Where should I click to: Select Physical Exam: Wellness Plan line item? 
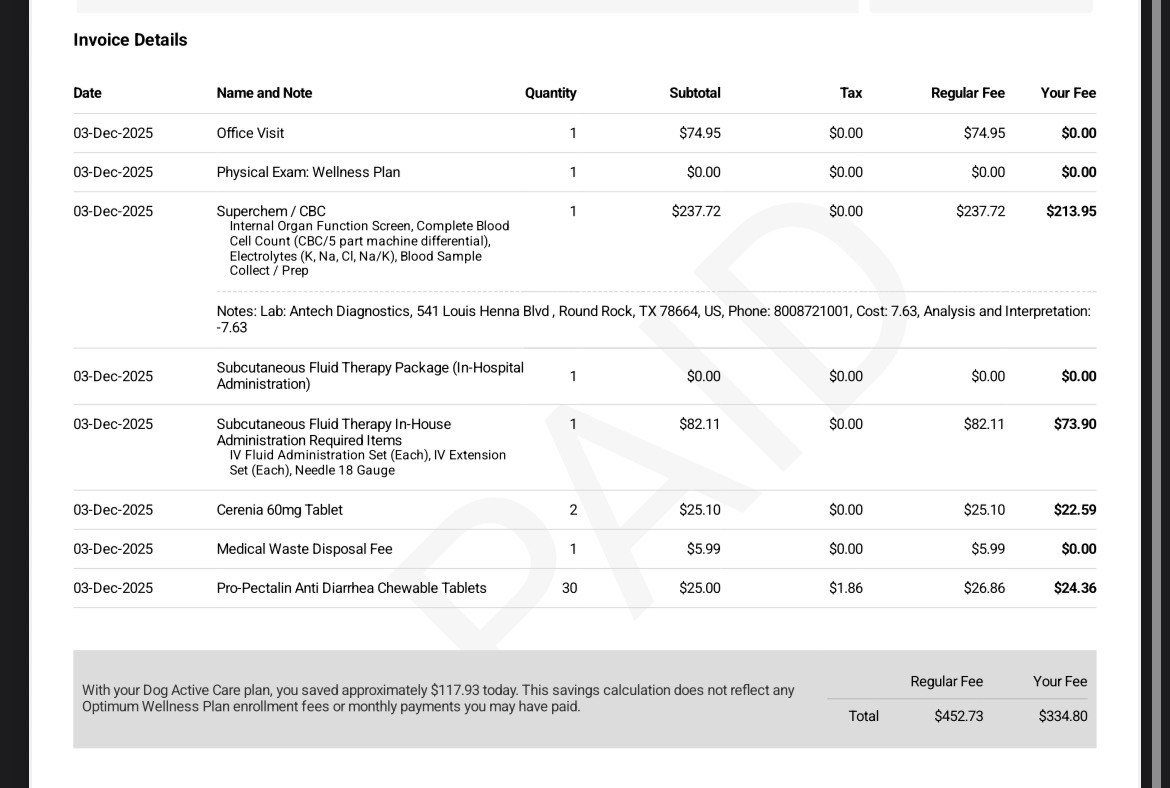(x=308, y=172)
